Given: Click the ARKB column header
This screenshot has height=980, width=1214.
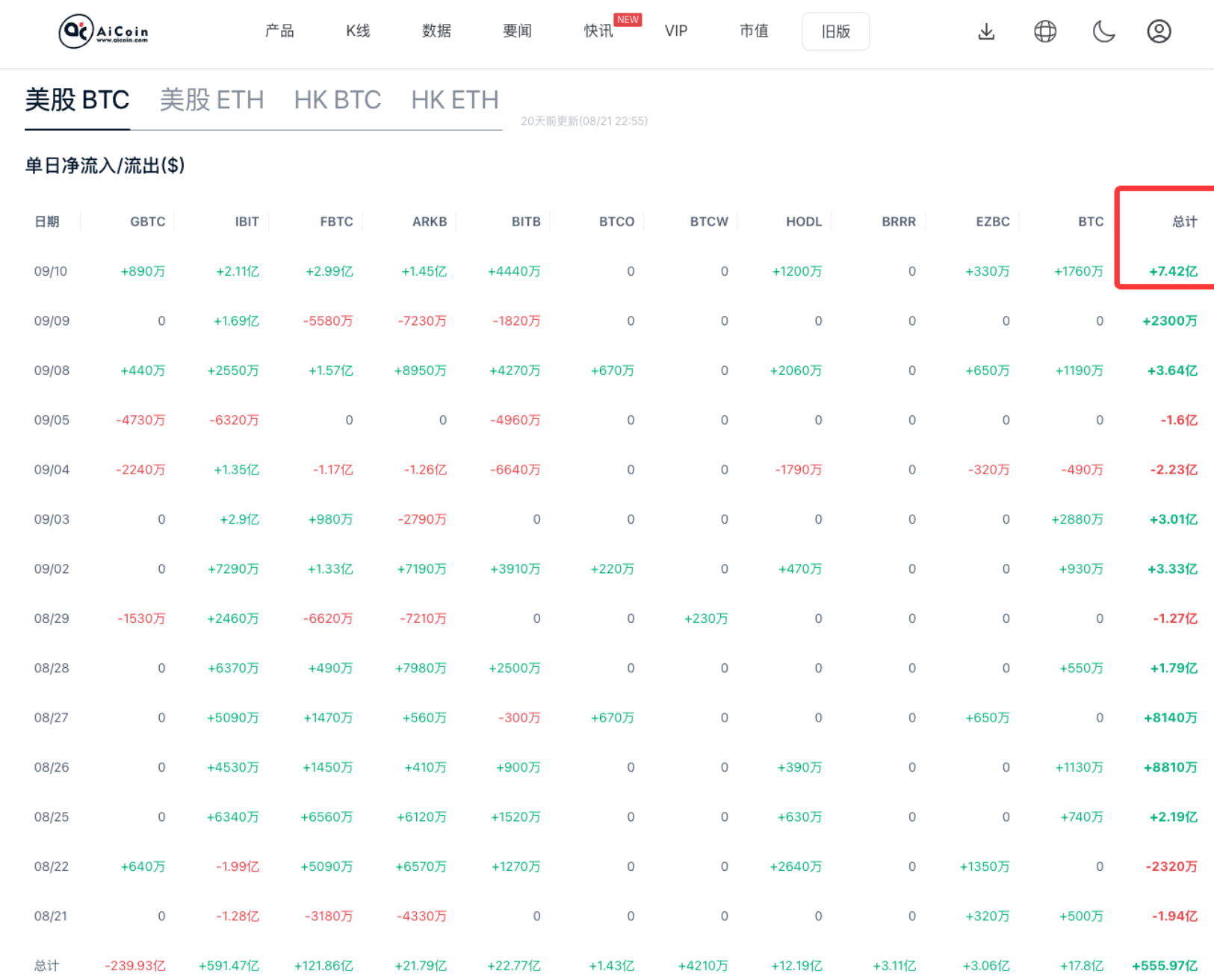Looking at the screenshot, I should [430, 221].
